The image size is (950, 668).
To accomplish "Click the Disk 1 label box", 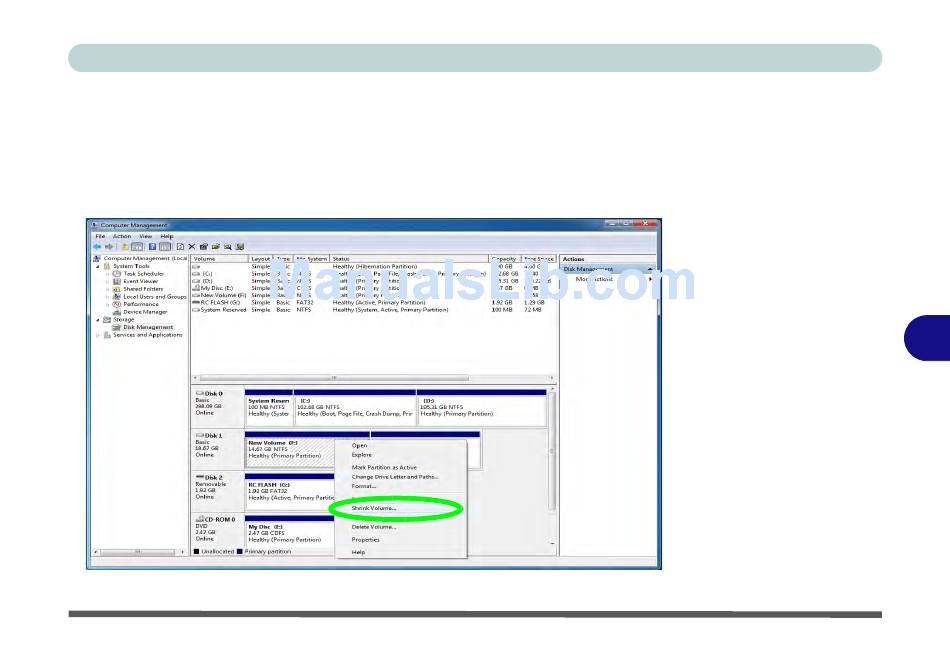I will pyautogui.click(x=218, y=449).
